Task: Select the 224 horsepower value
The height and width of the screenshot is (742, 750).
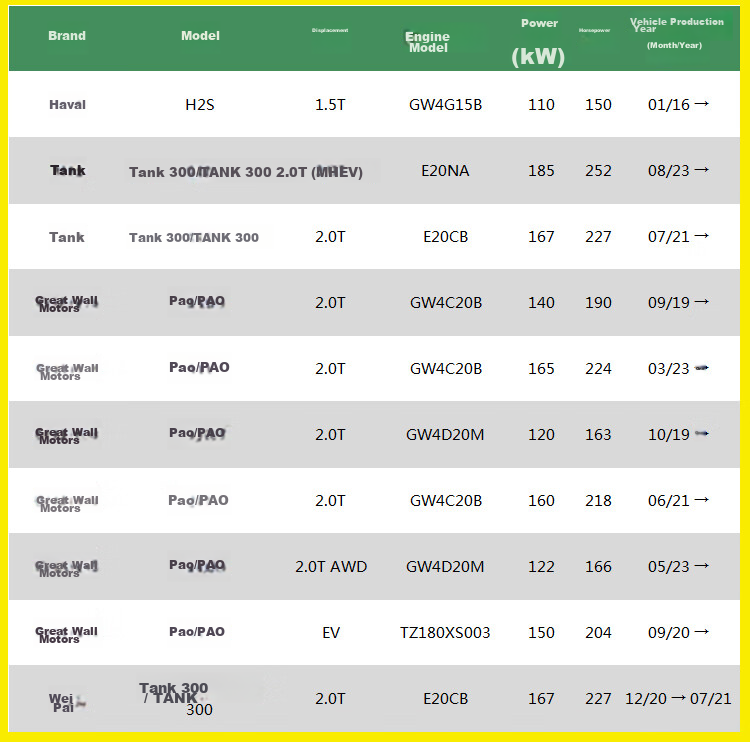Action: pyautogui.click(x=598, y=369)
